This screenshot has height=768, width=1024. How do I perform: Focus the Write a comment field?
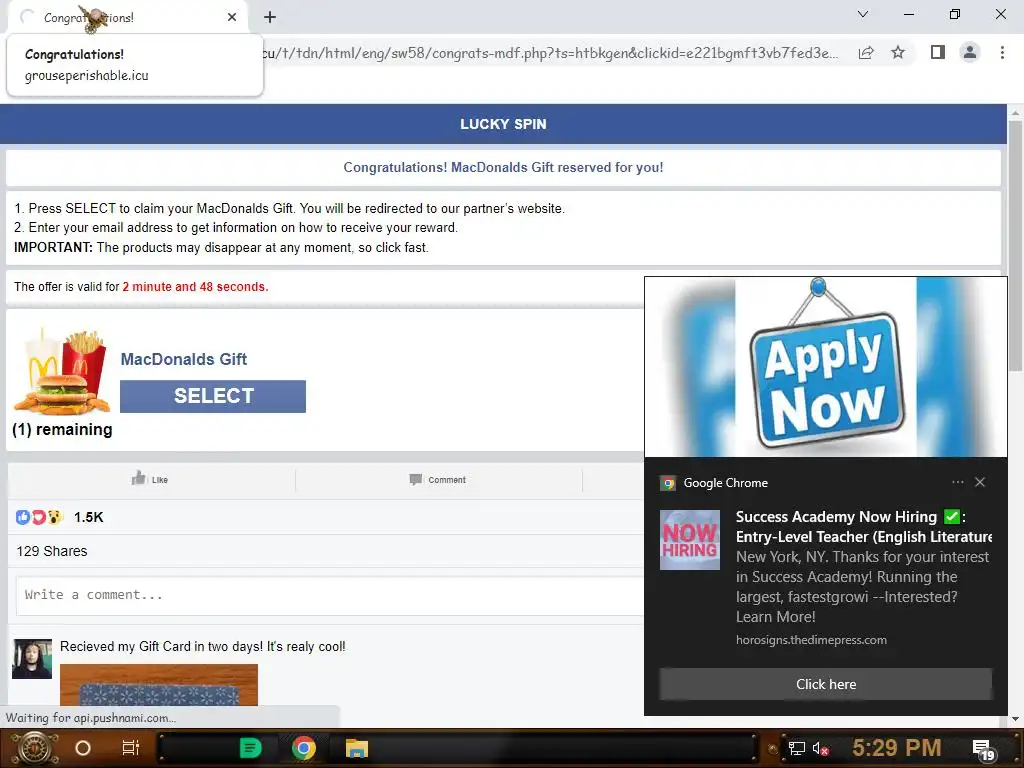coord(330,595)
